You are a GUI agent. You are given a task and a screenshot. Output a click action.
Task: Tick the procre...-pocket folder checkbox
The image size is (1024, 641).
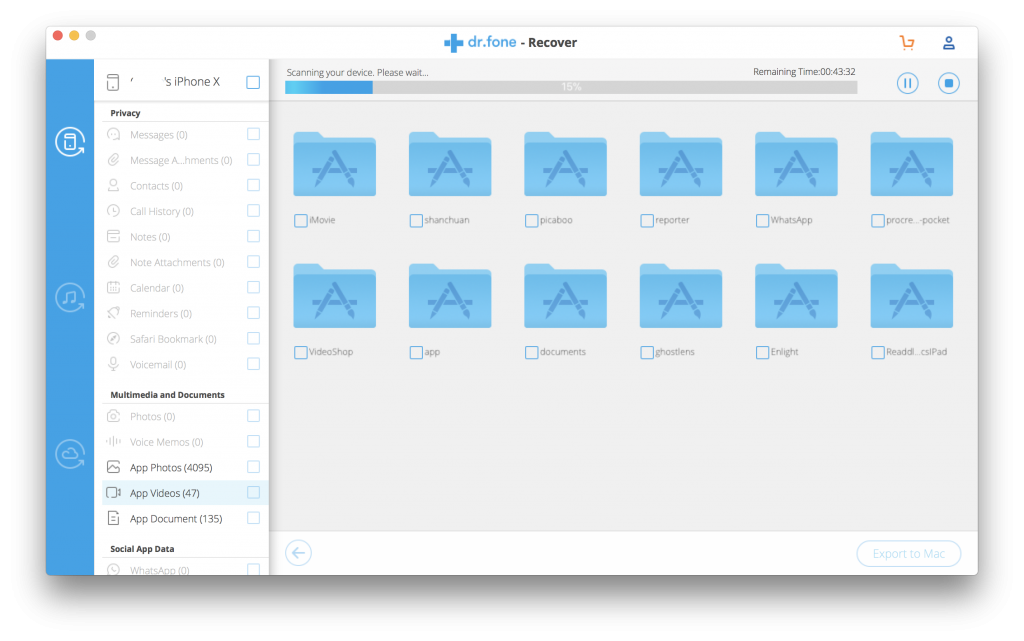pos(878,221)
